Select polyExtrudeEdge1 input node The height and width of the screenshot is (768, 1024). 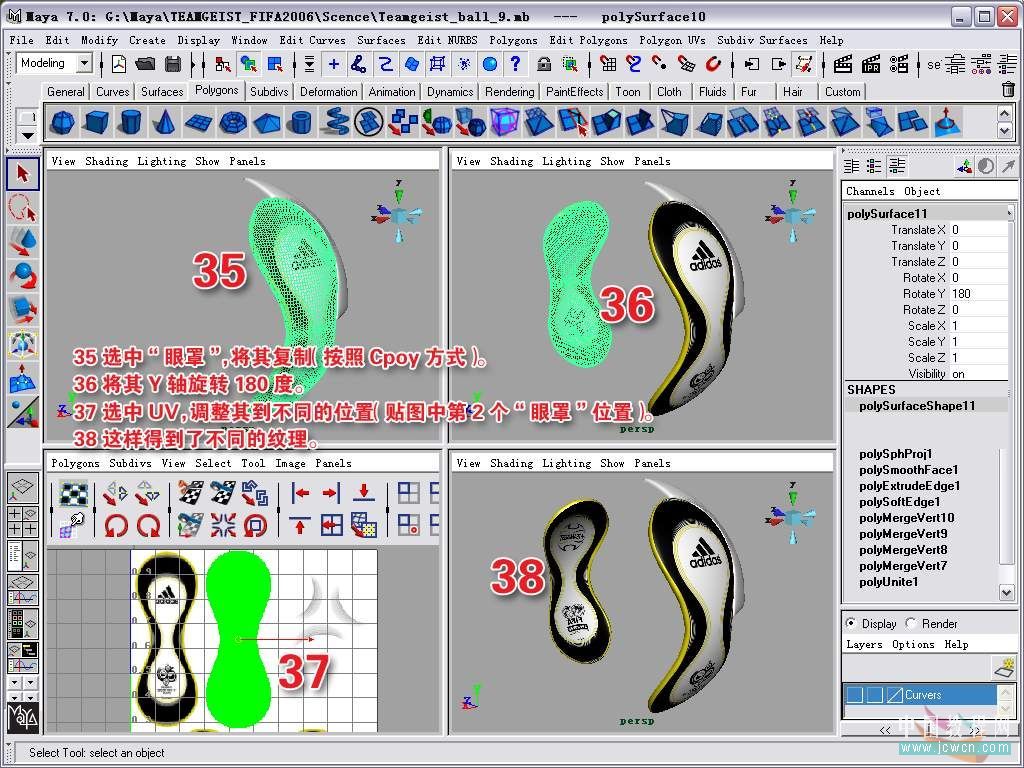(x=910, y=486)
